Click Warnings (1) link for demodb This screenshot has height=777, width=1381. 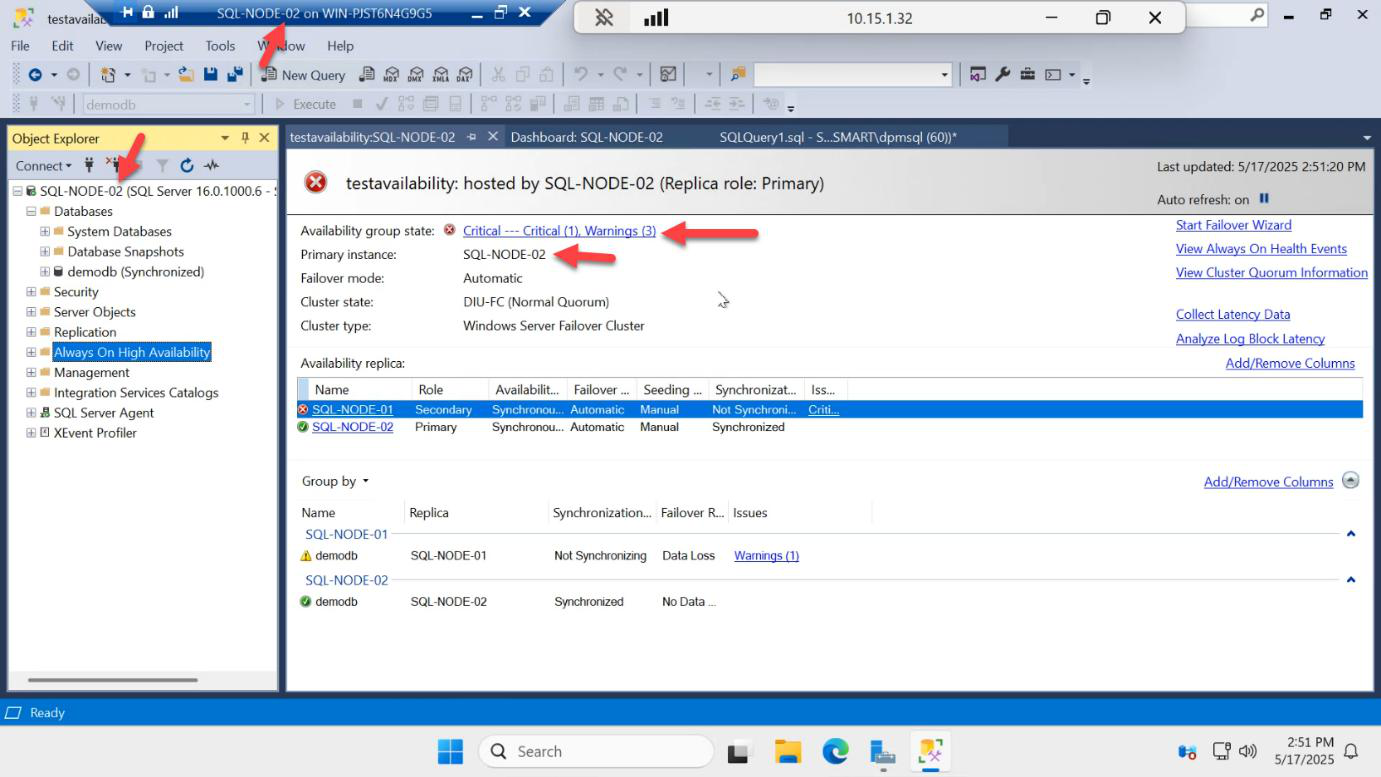pyautogui.click(x=766, y=556)
